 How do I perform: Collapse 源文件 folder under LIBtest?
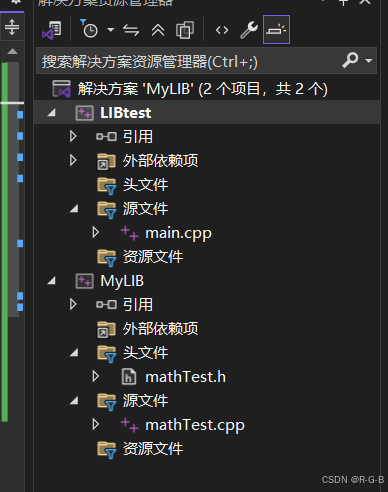pos(74,209)
